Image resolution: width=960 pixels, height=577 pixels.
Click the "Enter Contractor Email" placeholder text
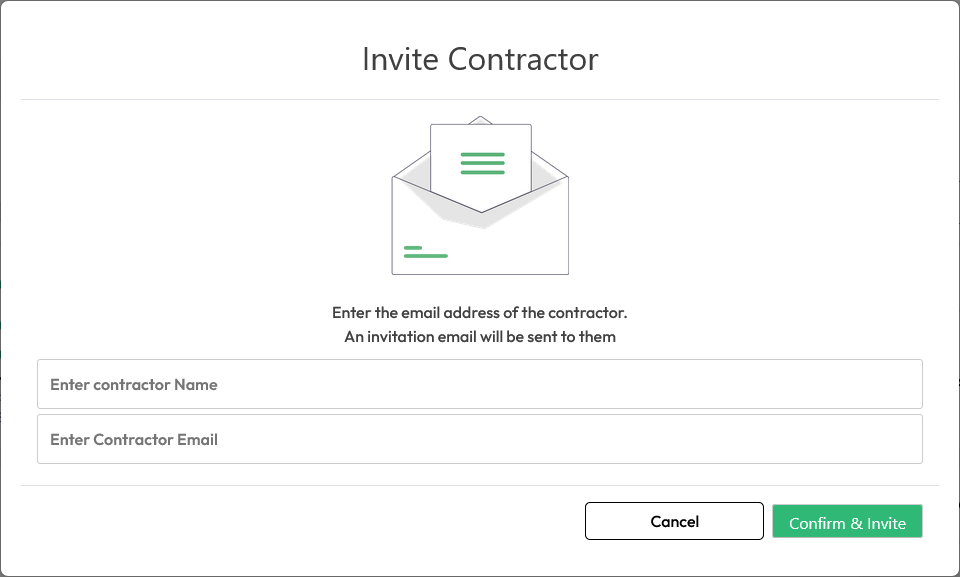pyautogui.click(x=134, y=439)
